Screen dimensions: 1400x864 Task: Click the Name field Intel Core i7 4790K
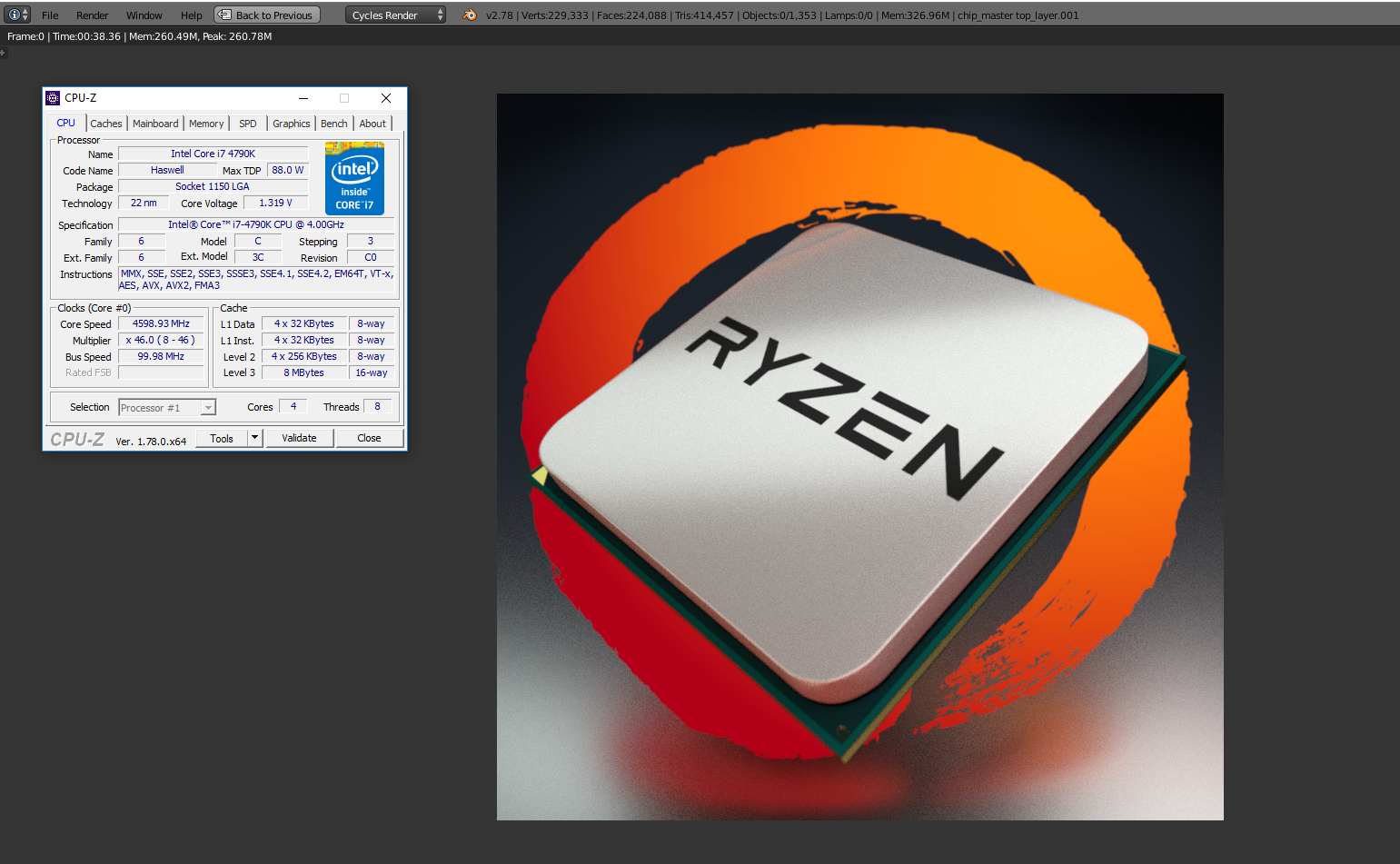click(x=213, y=154)
